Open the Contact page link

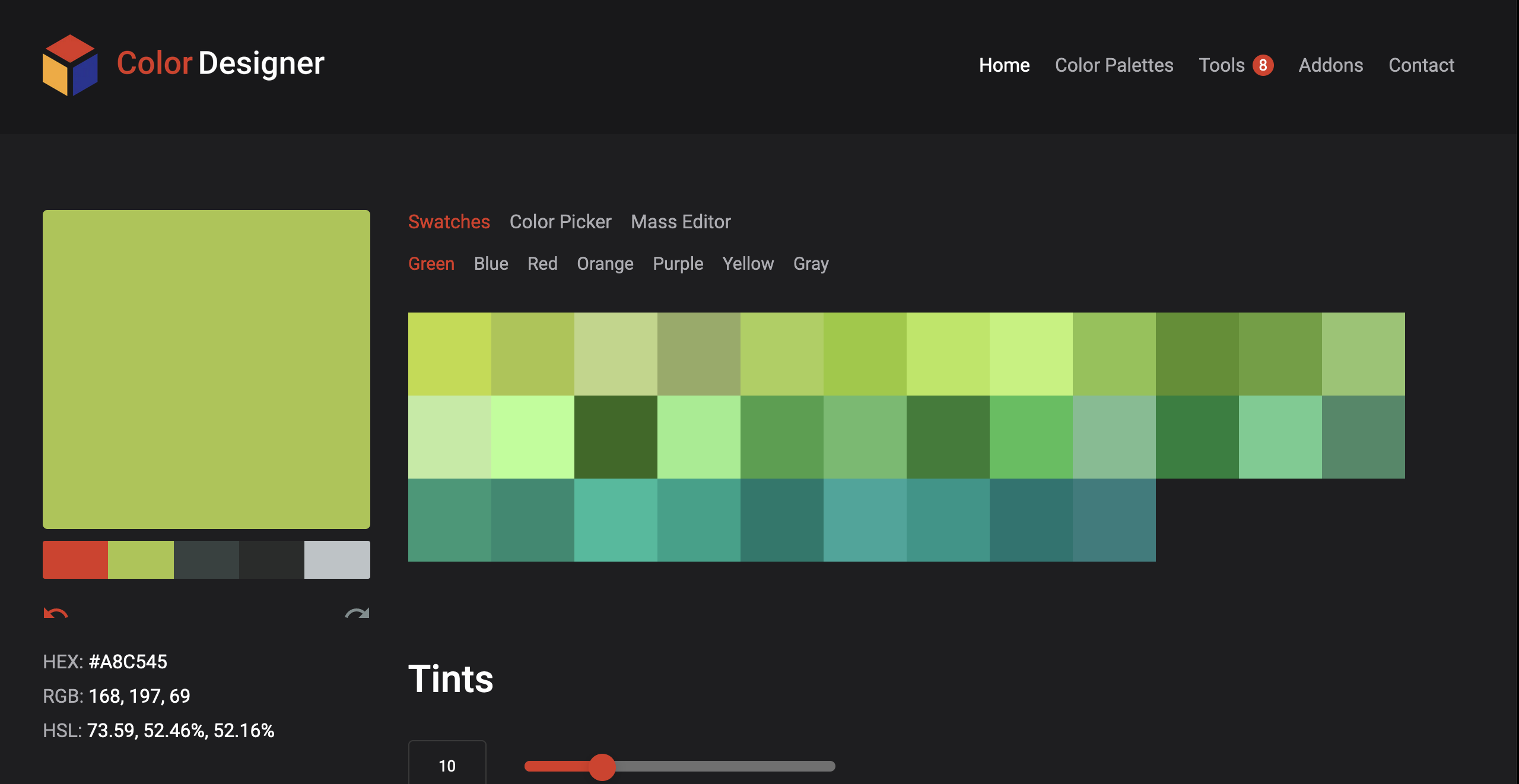pos(1421,65)
